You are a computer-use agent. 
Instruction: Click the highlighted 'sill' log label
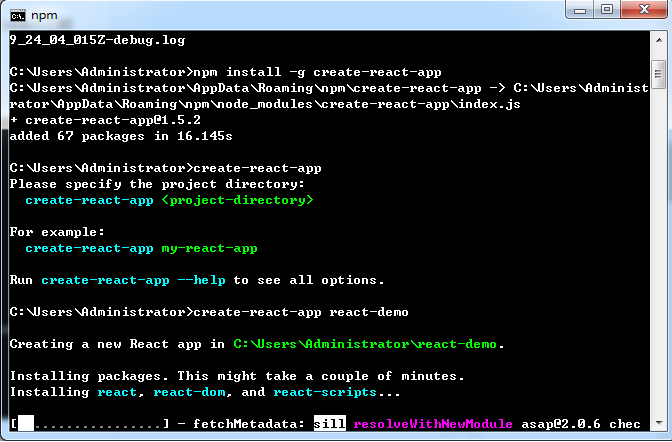(329, 424)
